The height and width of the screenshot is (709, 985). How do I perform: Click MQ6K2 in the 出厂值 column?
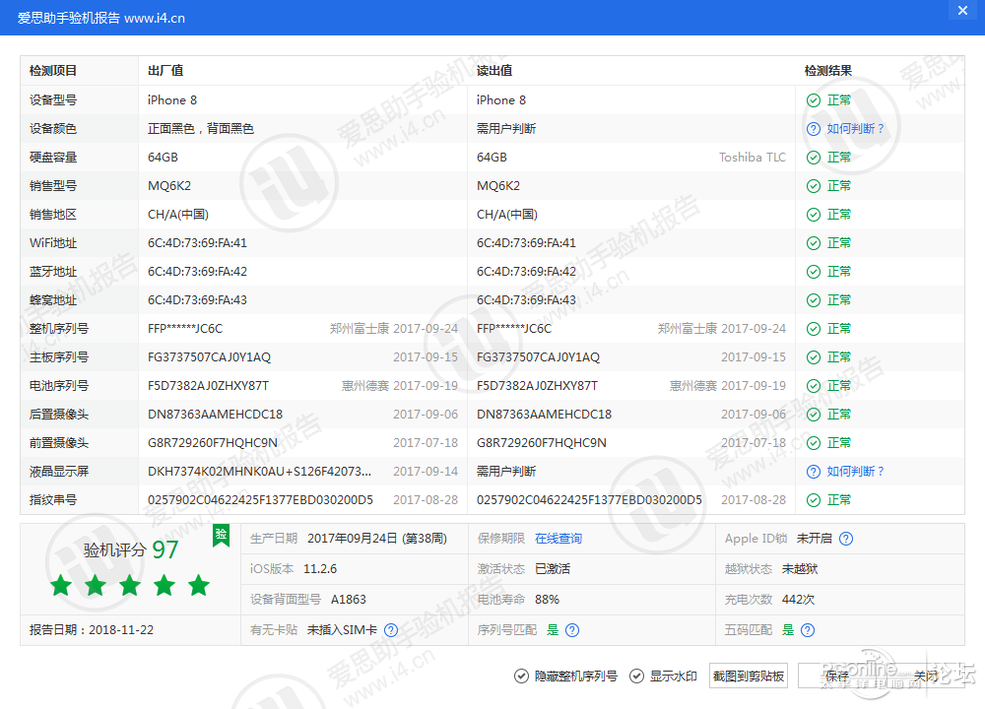pos(169,186)
